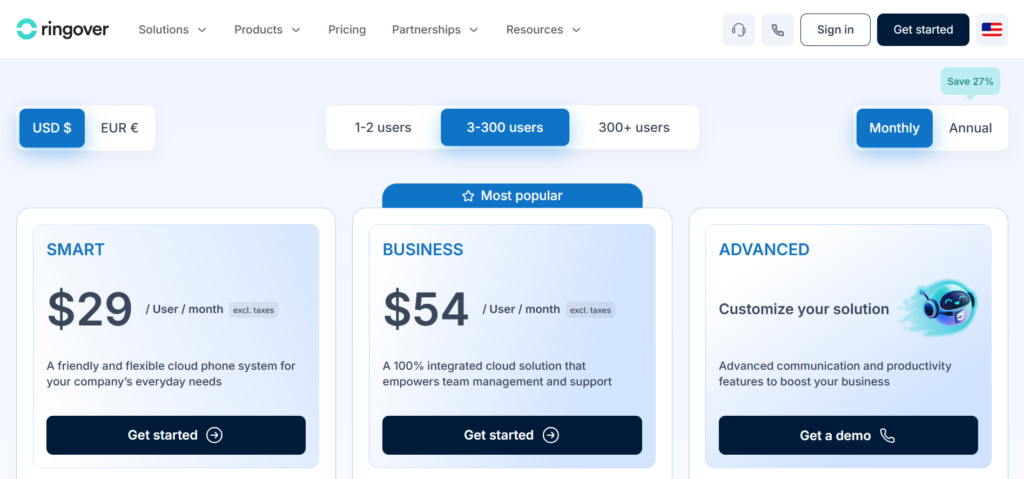Select the USD $ currency option
Image resolution: width=1024 pixels, height=479 pixels.
(52, 128)
